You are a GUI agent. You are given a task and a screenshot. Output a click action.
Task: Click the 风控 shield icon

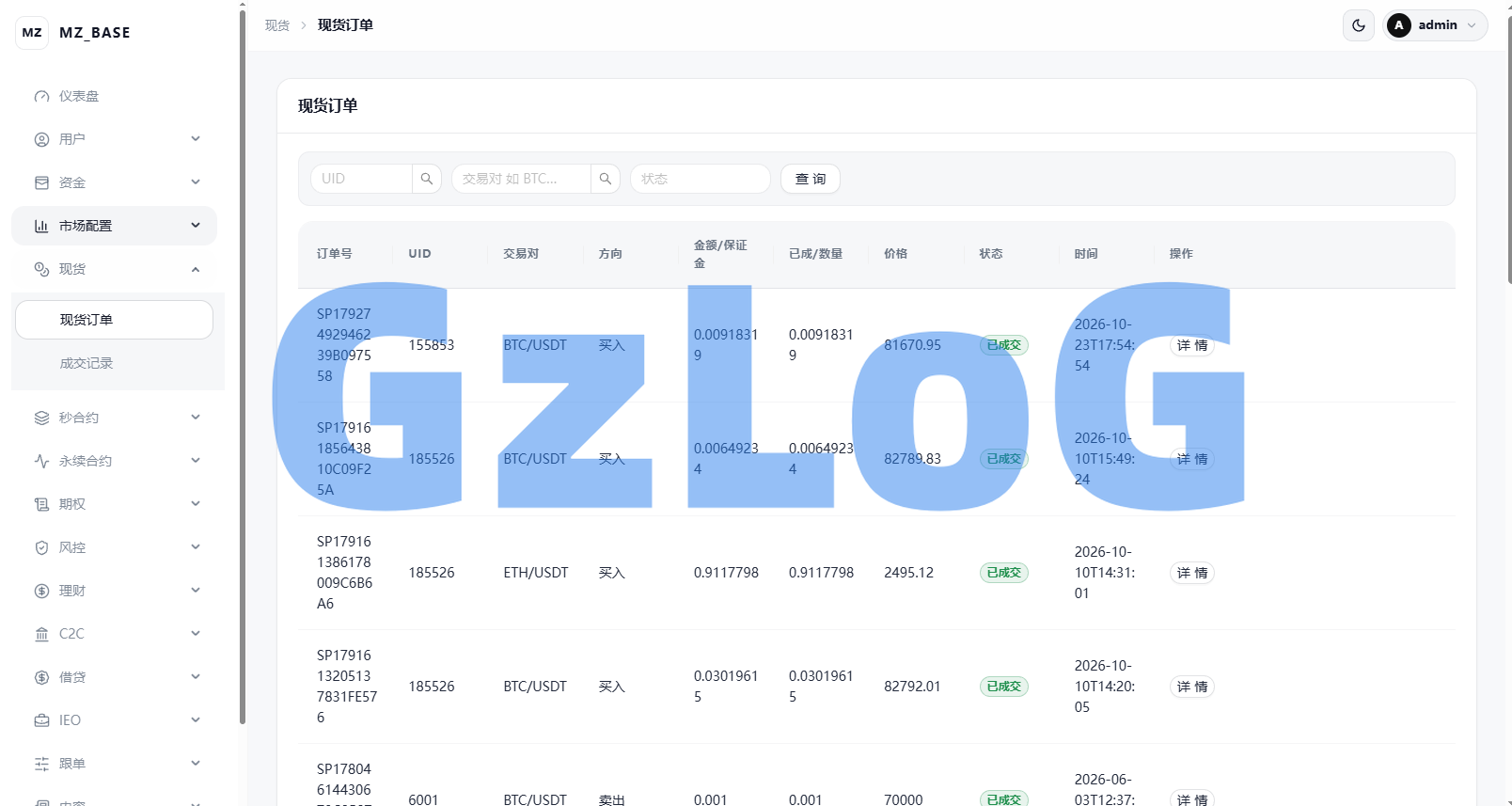click(x=41, y=547)
